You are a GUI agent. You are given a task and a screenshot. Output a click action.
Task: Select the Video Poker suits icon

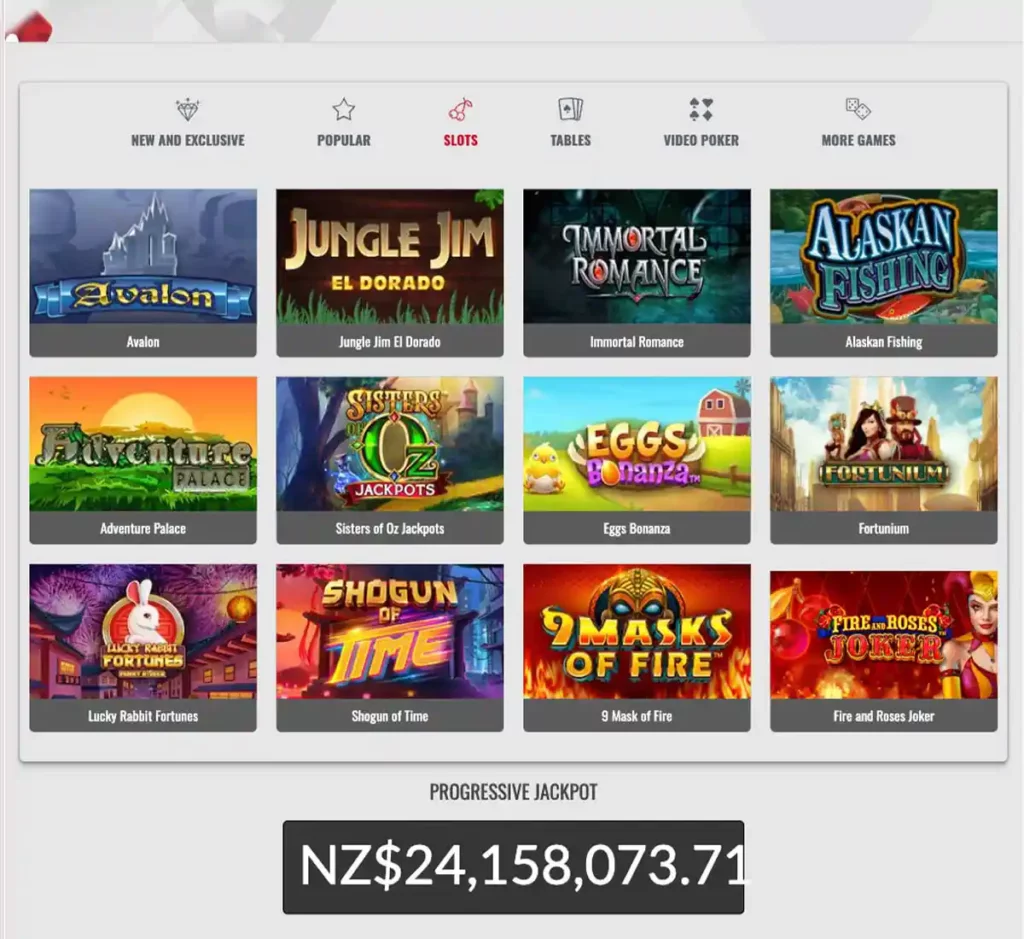[x=702, y=107]
